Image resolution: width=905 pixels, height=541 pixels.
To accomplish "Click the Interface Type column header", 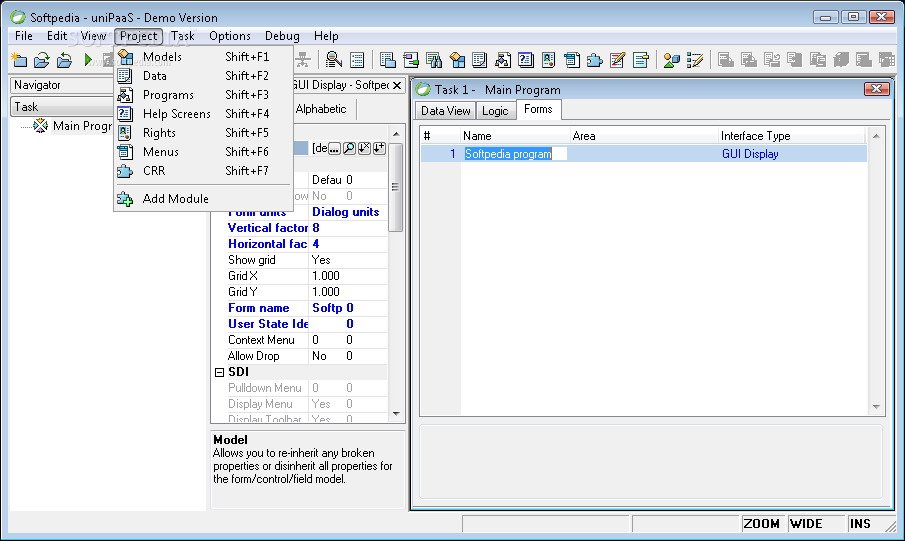I will click(x=792, y=136).
